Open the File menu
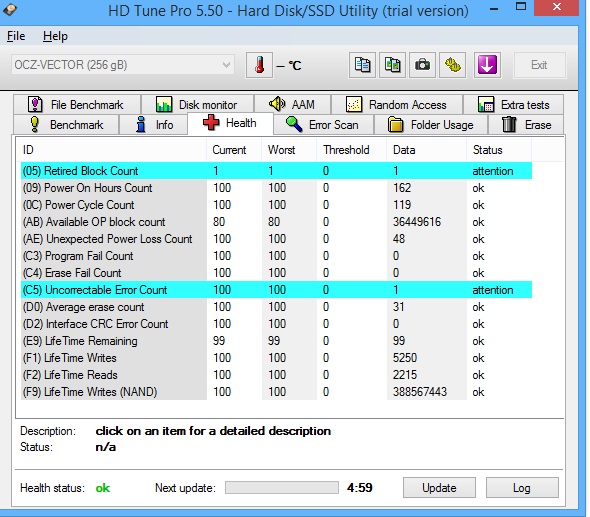This screenshot has height=517, width=590. pyautogui.click(x=16, y=36)
